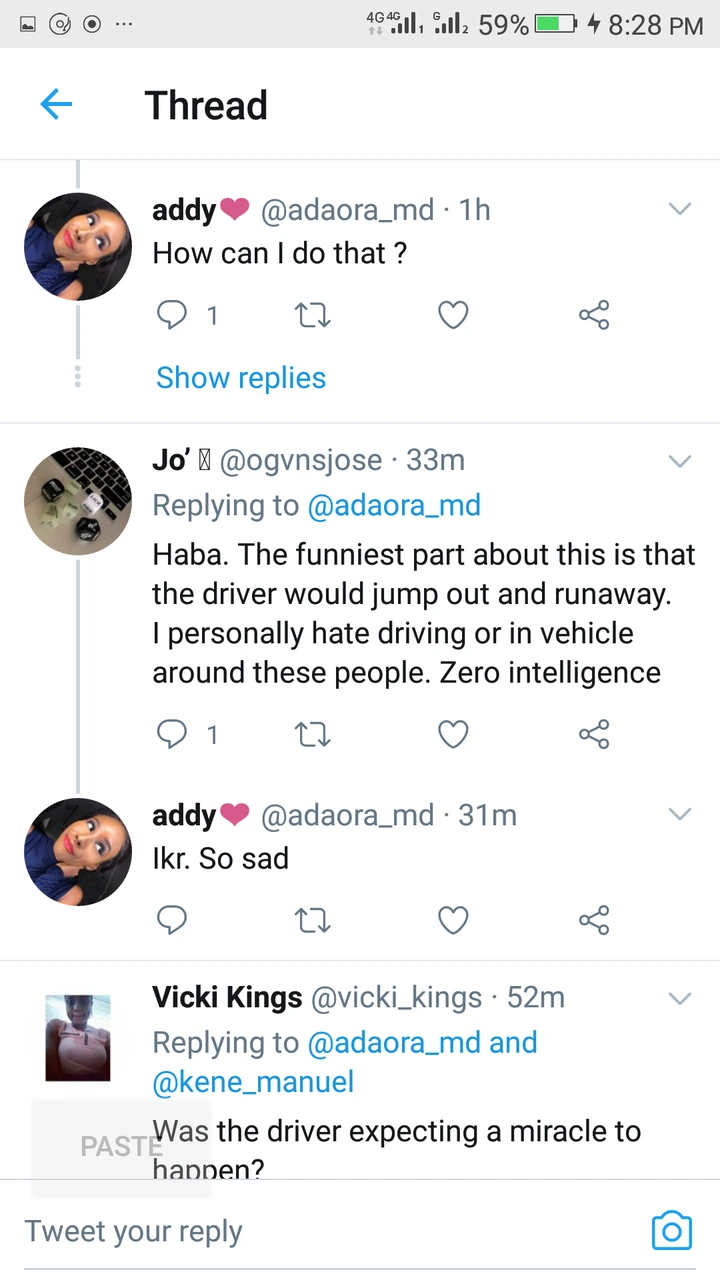Screen dimensions: 720x1280
Task: Retweet Jo's tweet about the driver
Action: pos(313,735)
